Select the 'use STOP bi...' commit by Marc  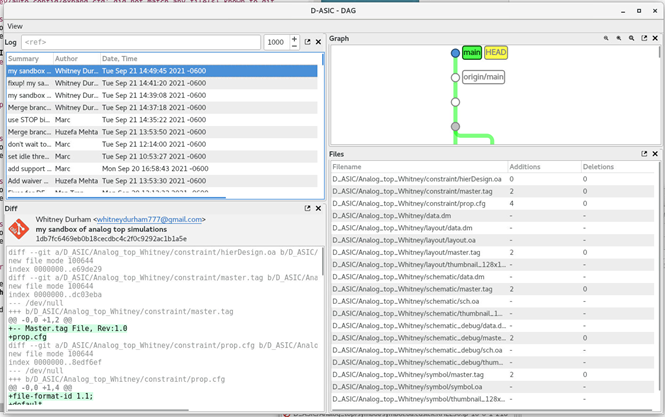tap(28, 120)
